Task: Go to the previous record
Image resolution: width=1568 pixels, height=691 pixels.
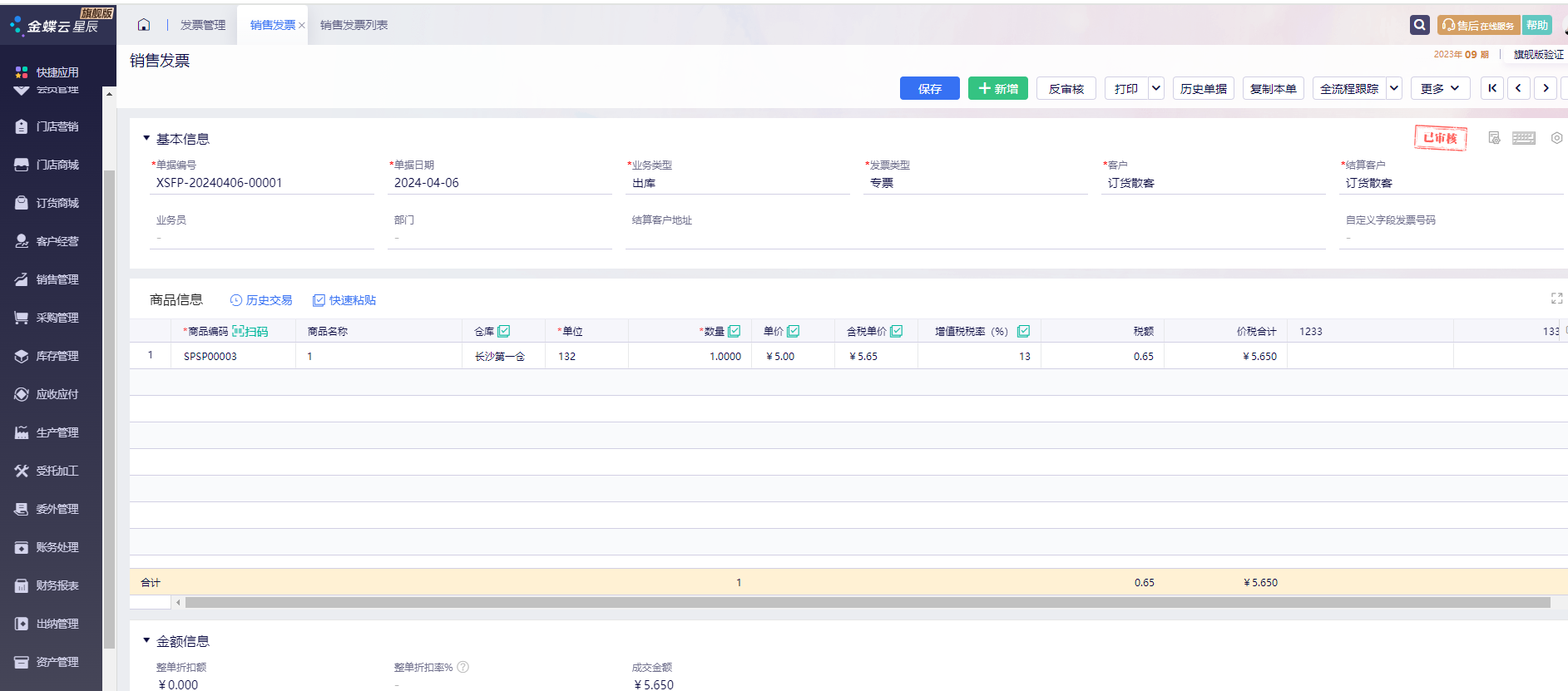Action: [x=1519, y=88]
